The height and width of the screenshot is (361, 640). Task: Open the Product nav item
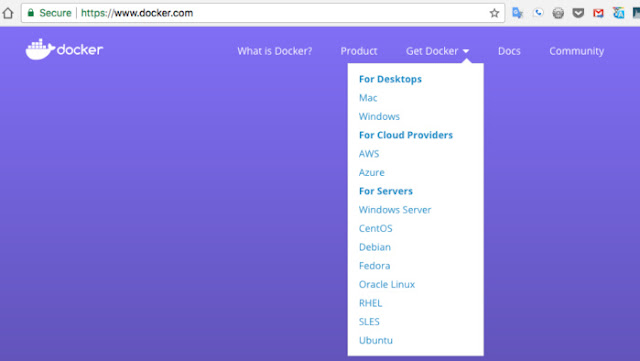click(359, 51)
